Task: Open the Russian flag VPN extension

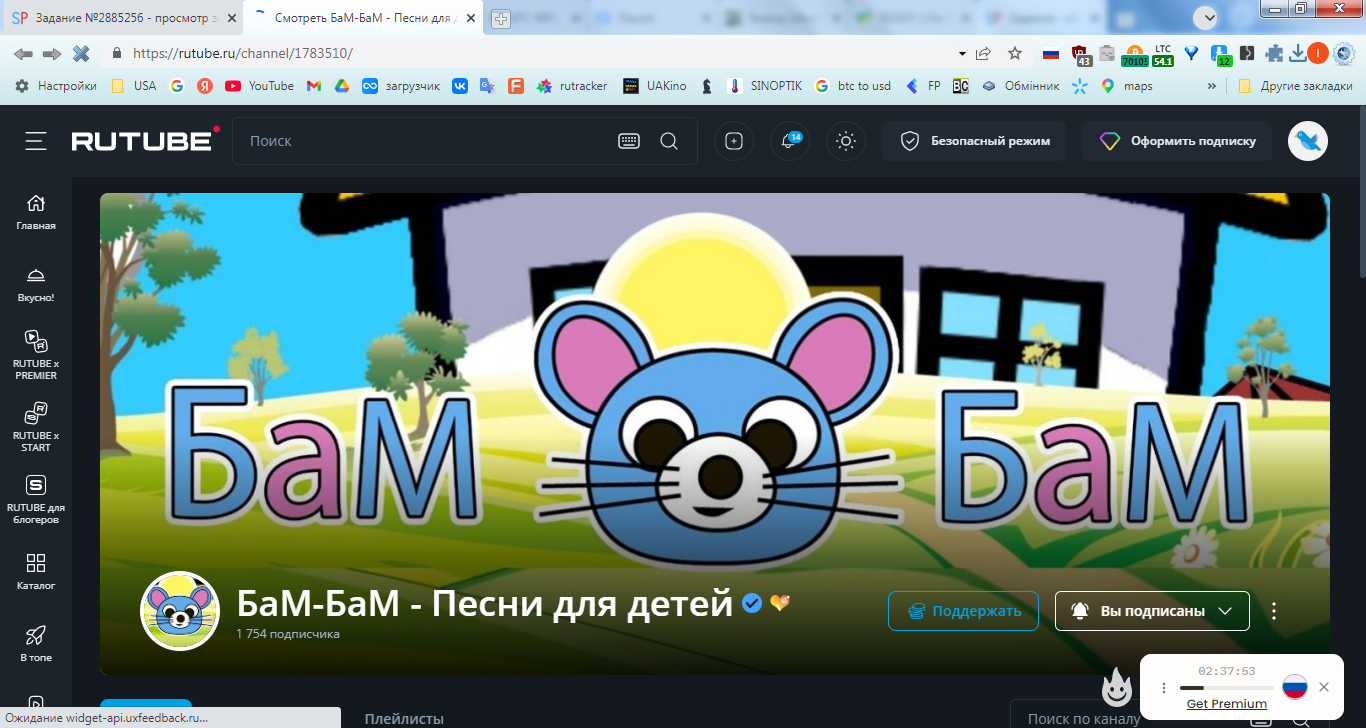Action: 1050,53
